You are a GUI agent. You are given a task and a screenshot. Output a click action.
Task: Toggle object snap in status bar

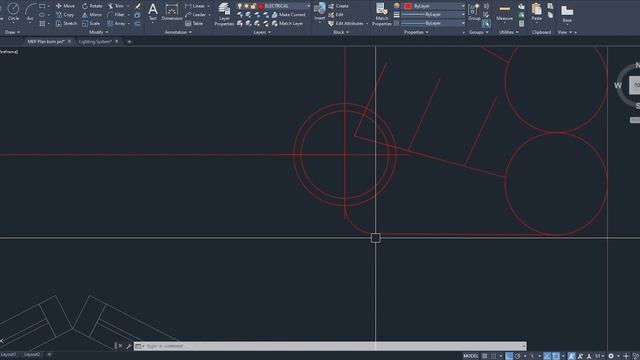pos(556,356)
